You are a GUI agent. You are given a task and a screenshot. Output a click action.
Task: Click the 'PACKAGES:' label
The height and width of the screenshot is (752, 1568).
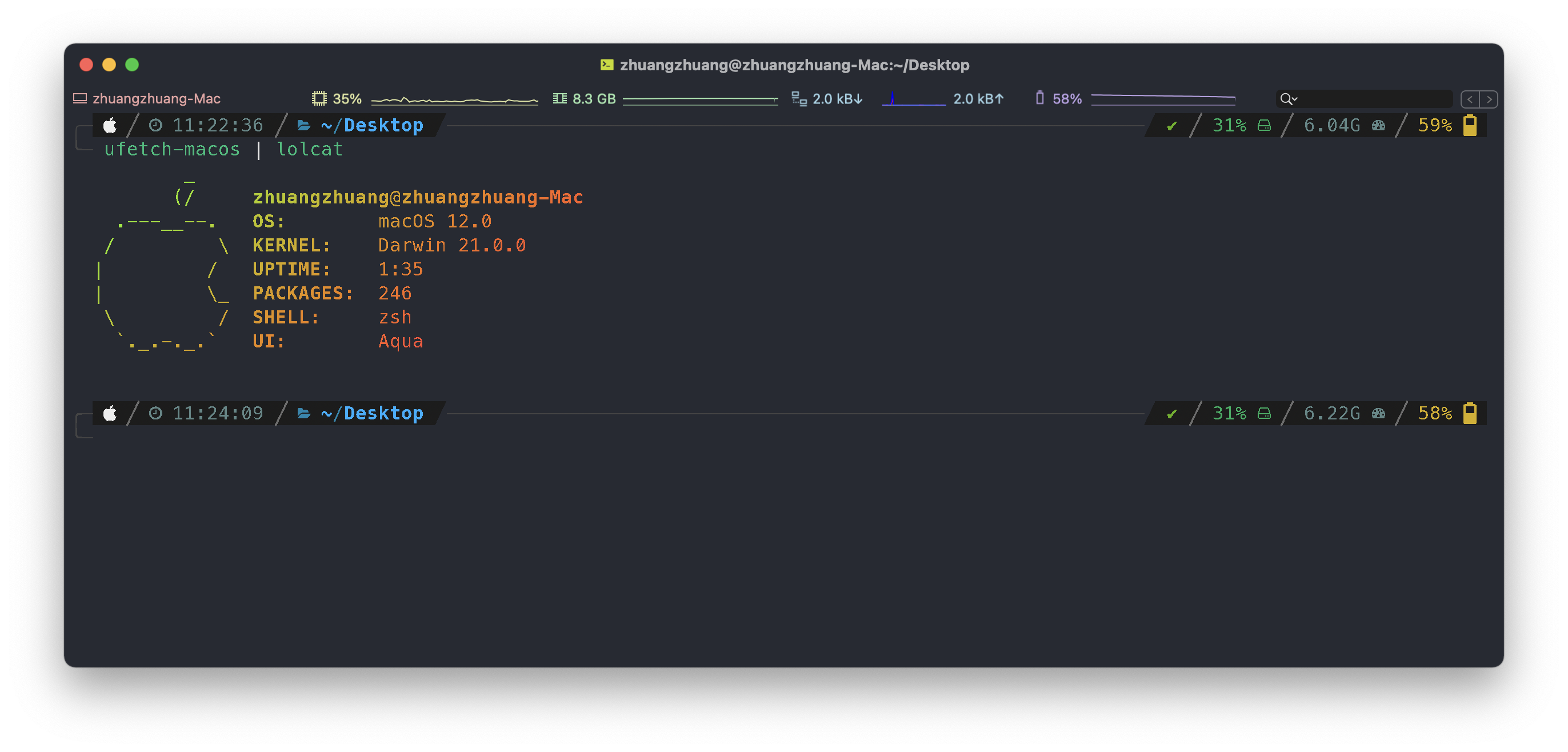[x=303, y=294]
